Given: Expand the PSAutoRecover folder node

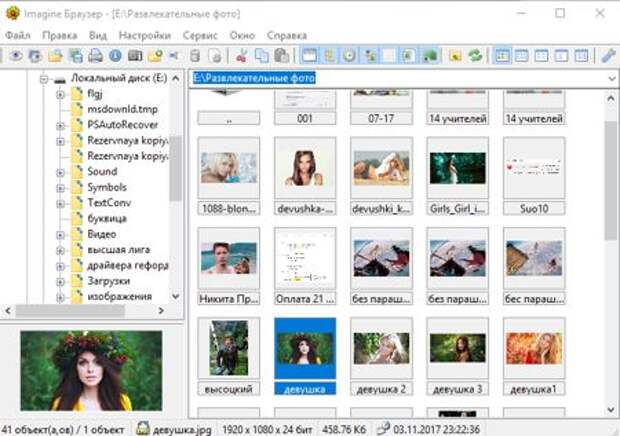Looking at the screenshot, I should [60, 126].
